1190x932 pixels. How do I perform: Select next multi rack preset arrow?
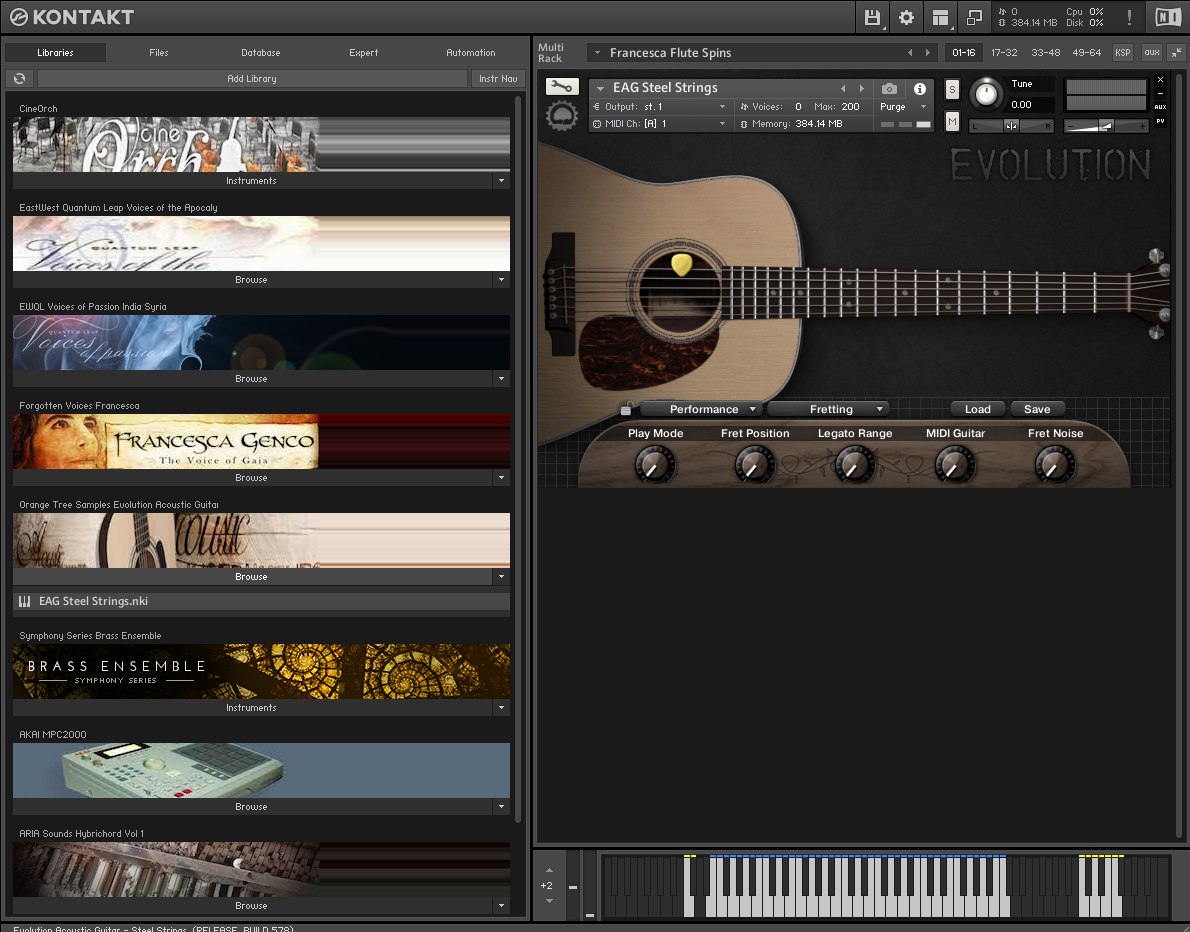click(927, 53)
